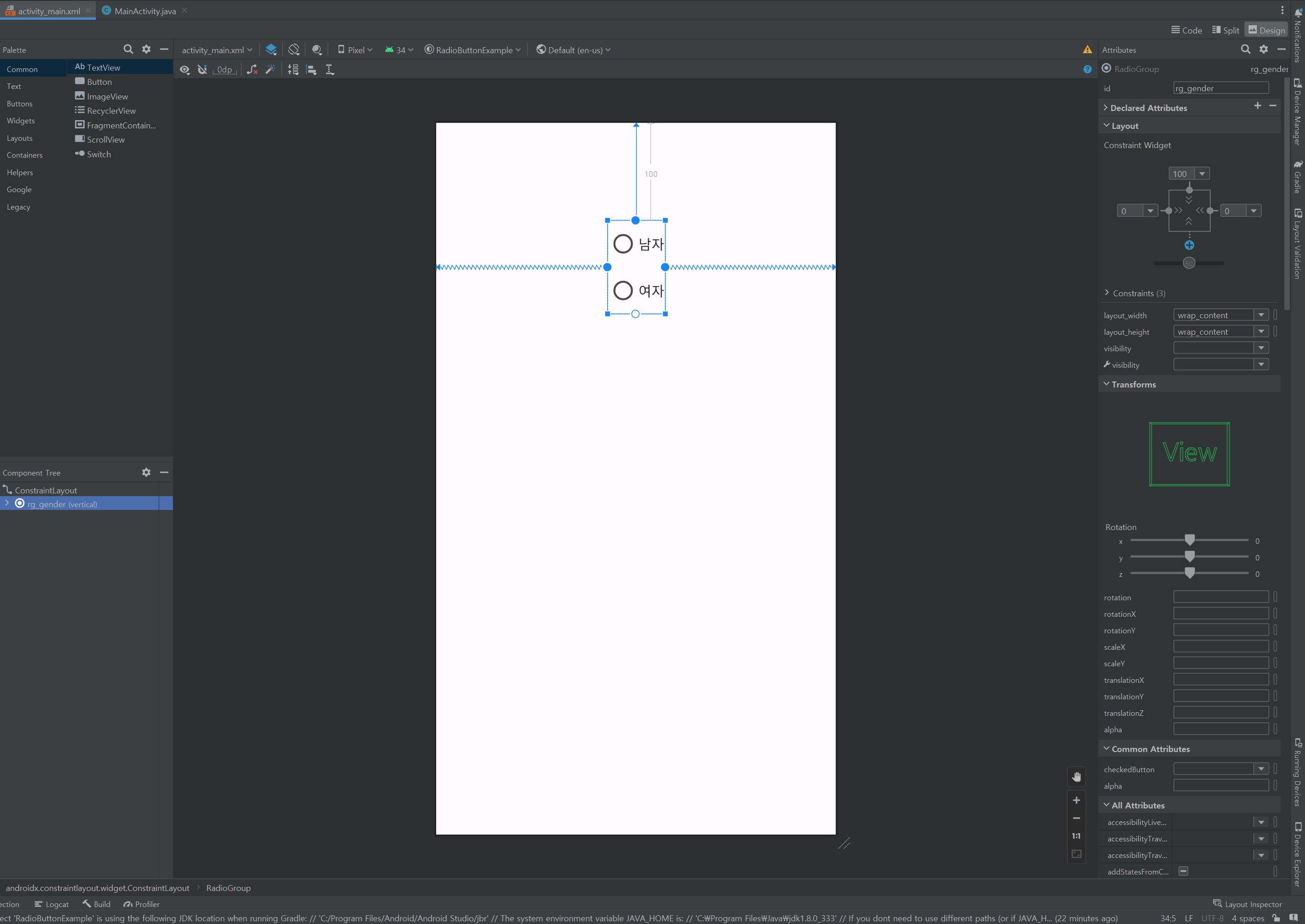
Task: Click the yellow warning triangle icon
Action: click(1087, 50)
